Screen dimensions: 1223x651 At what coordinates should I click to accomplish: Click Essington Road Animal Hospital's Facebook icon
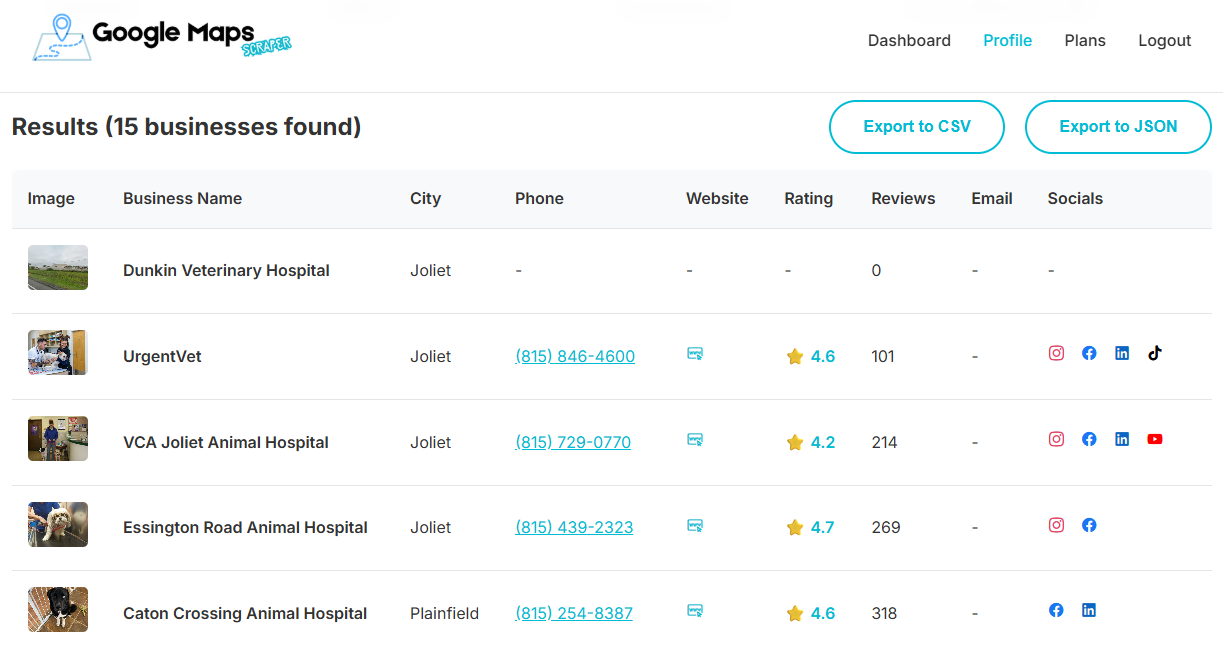1089,525
